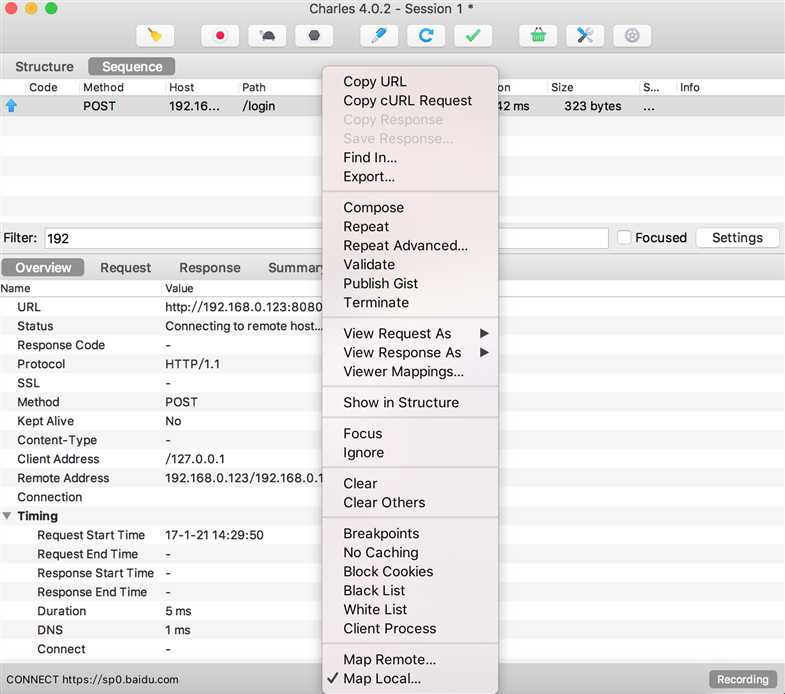Select the Status 'Connecting to remote host' row
Screen dimensions: 785x694
pyautogui.click(x=161, y=326)
